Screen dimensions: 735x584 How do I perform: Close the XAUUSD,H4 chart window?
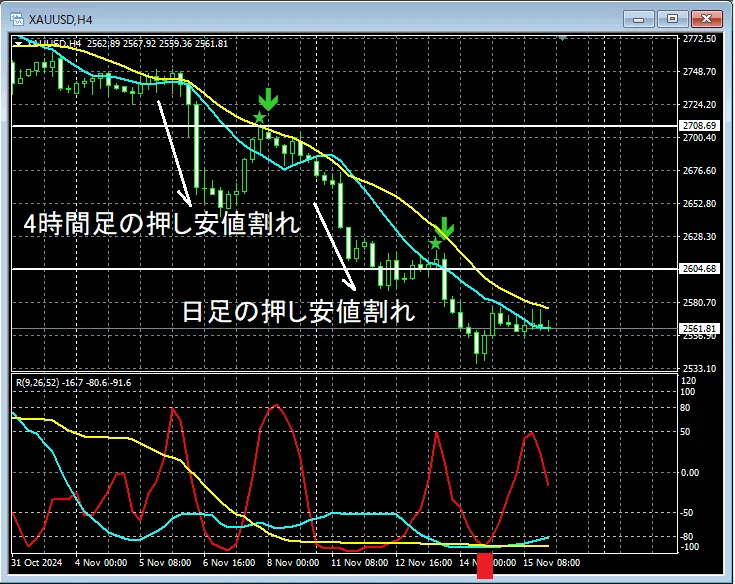(x=707, y=19)
